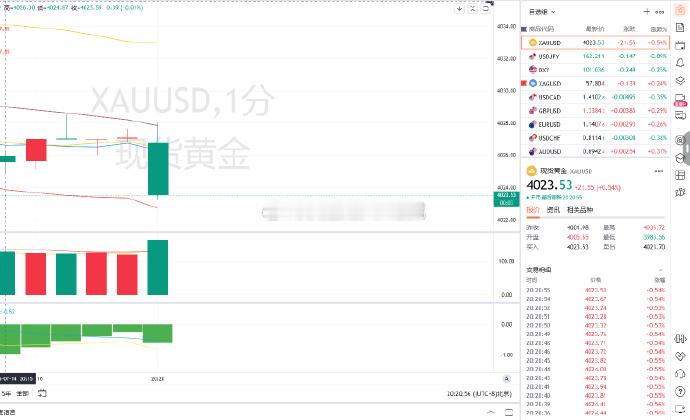Select the 5年 time range
Viewport: 690px width, 420px height.
coord(6,394)
